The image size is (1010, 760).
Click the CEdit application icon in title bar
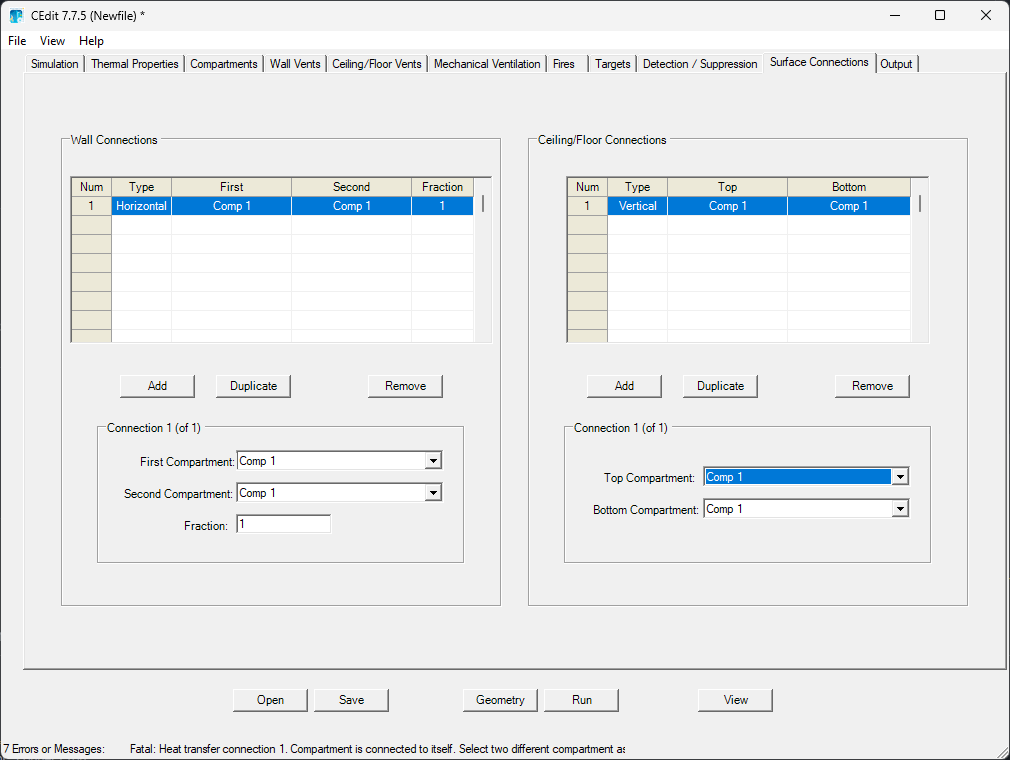[16, 16]
